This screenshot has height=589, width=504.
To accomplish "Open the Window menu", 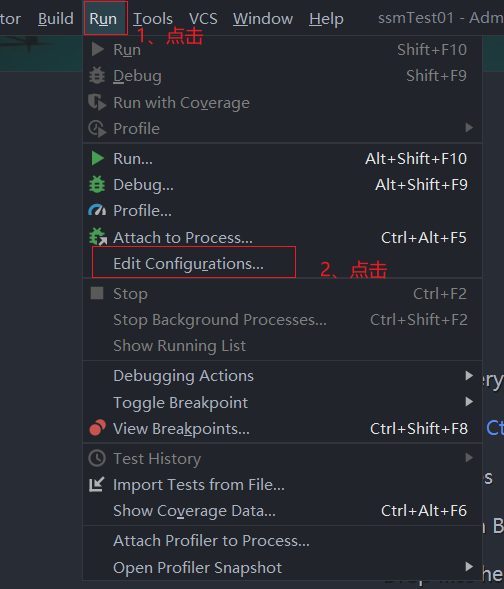I will click(x=263, y=18).
